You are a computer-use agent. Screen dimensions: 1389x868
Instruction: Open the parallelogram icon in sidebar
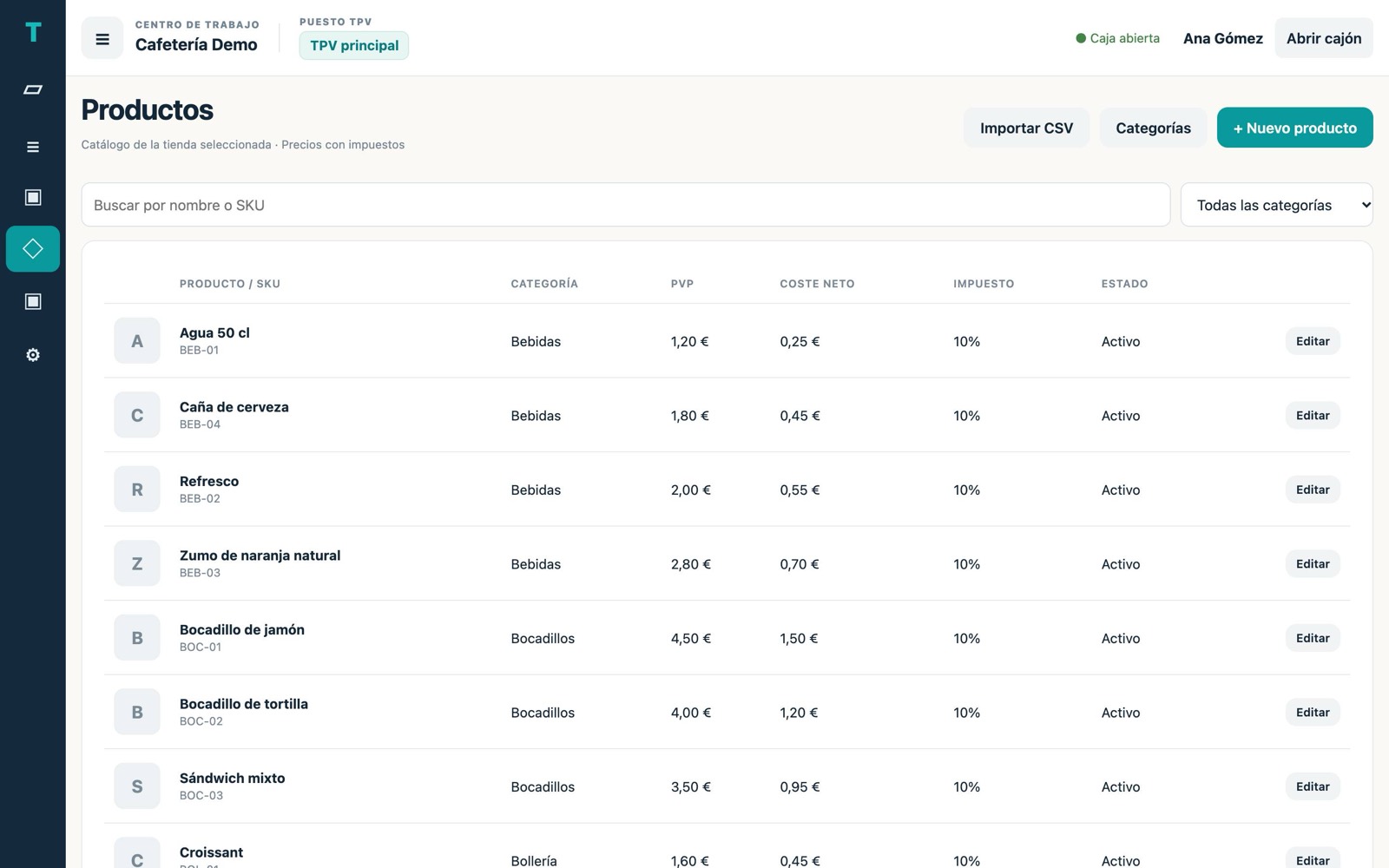click(x=33, y=89)
